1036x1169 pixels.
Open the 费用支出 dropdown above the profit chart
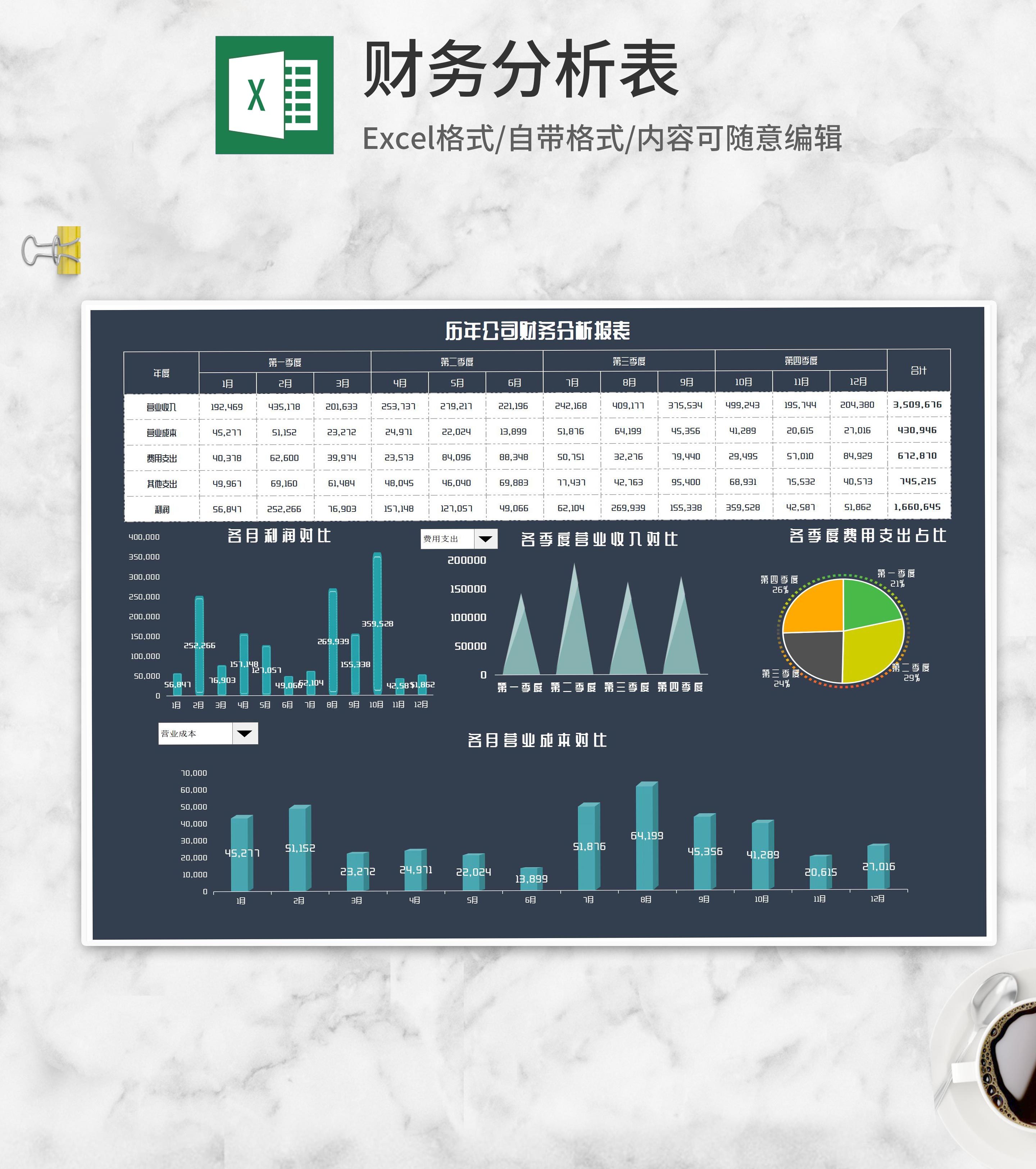tap(449, 539)
